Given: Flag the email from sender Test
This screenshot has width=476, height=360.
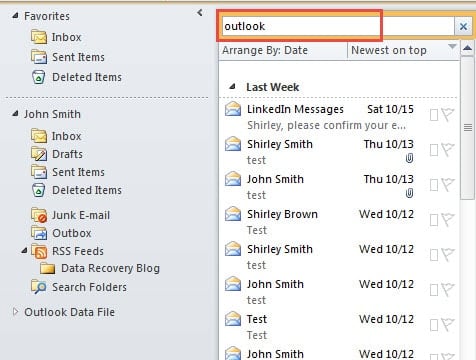Looking at the screenshot, I should pos(448,325).
